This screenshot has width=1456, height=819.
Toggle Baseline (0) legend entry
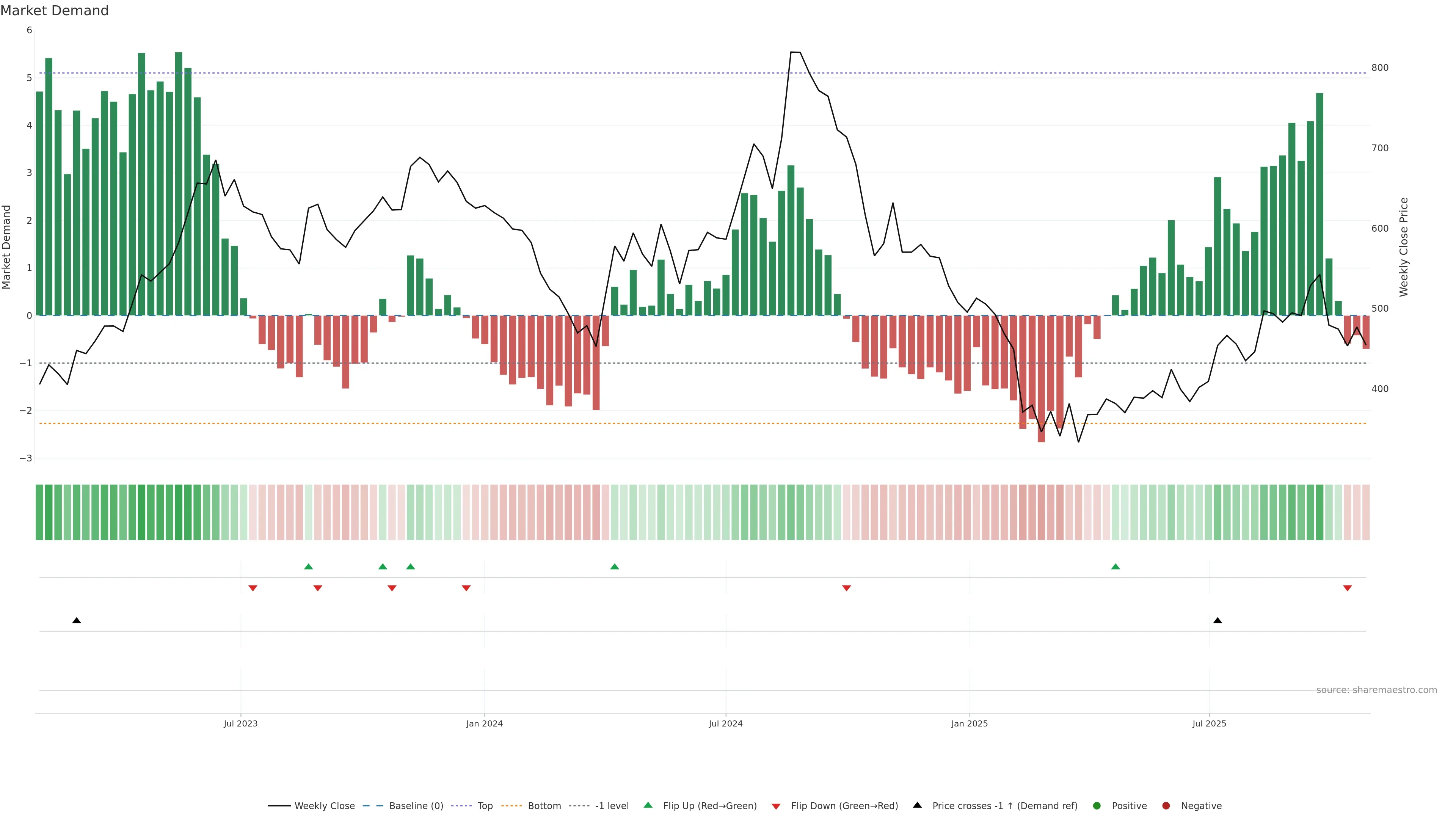pos(416,805)
